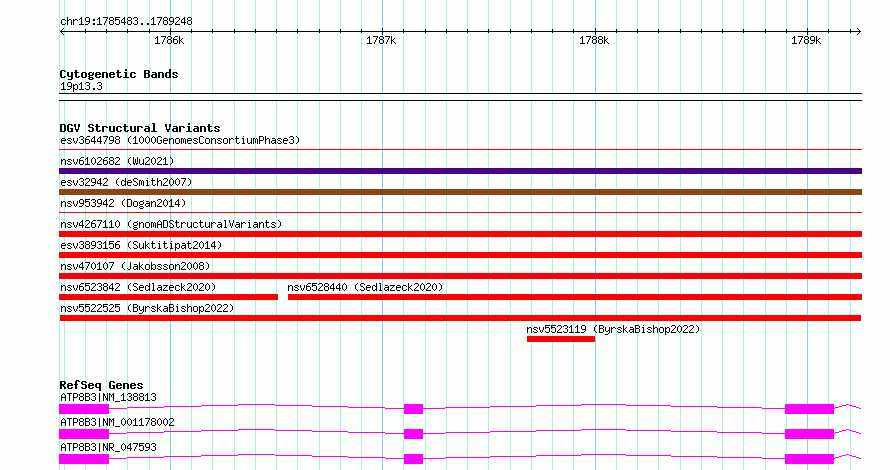Viewport: 890px width, 470px height.
Task: Open the RefSeq Genes track title
Action: click(101, 385)
